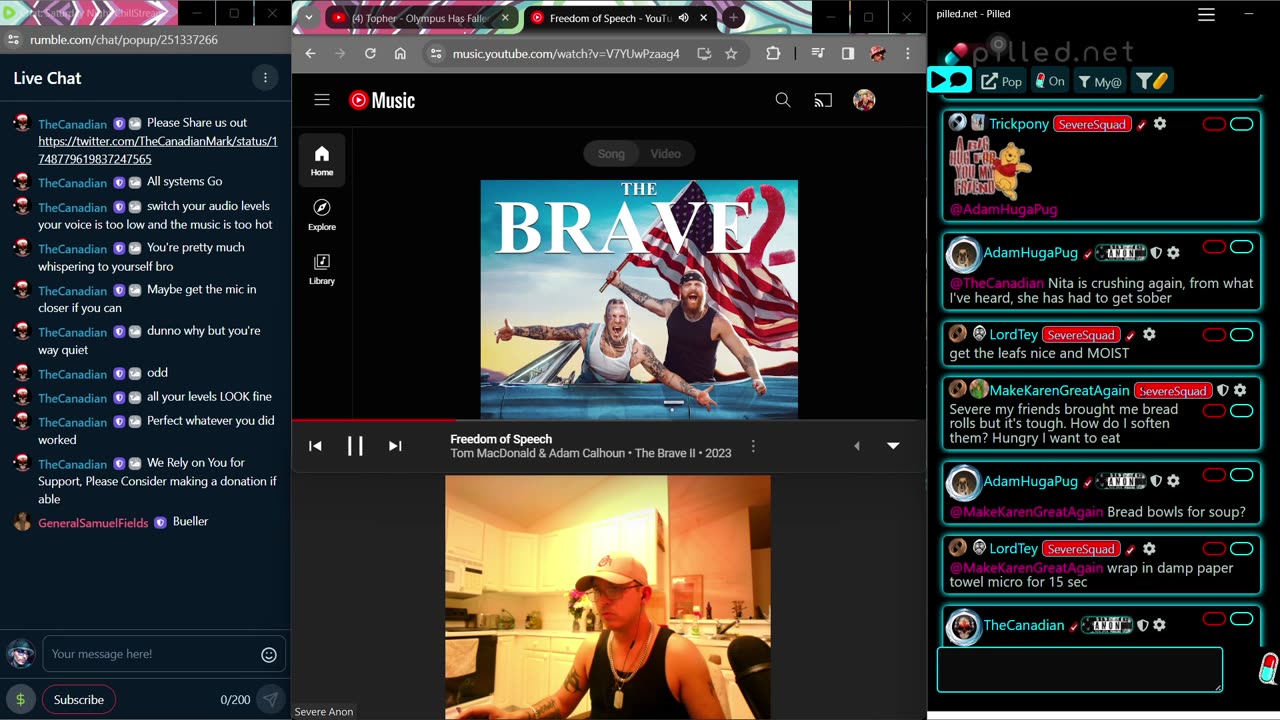Image resolution: width=1280 pixels, height=720 pixels.
Task: Open browser home page
Action: click(x=400, y=54)
